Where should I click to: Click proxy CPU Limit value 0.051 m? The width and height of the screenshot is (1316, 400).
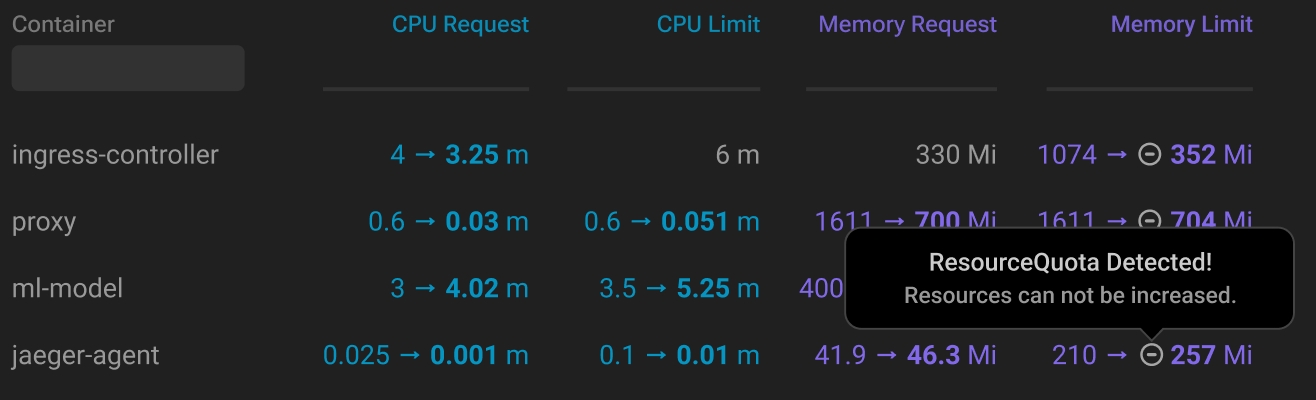709,221
